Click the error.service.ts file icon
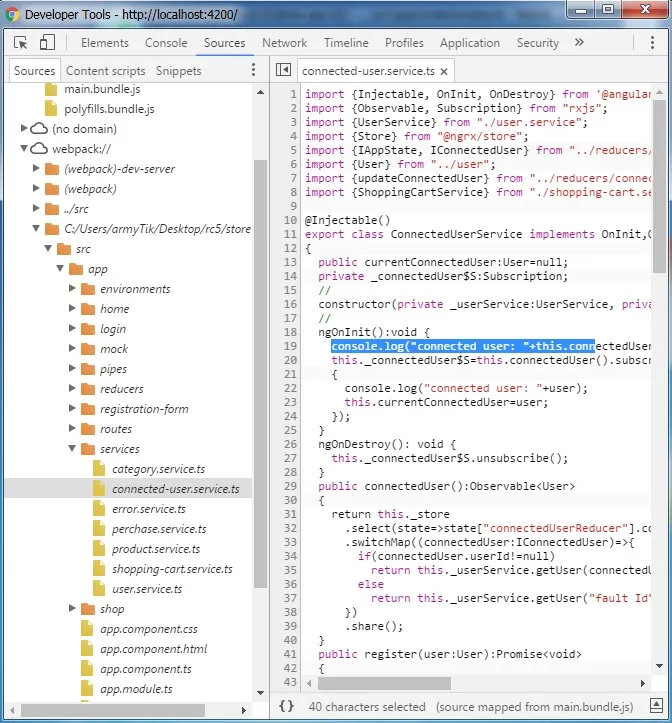Image resolution: width=672 pixels, height=723 pixels. (x=99, y=509)
